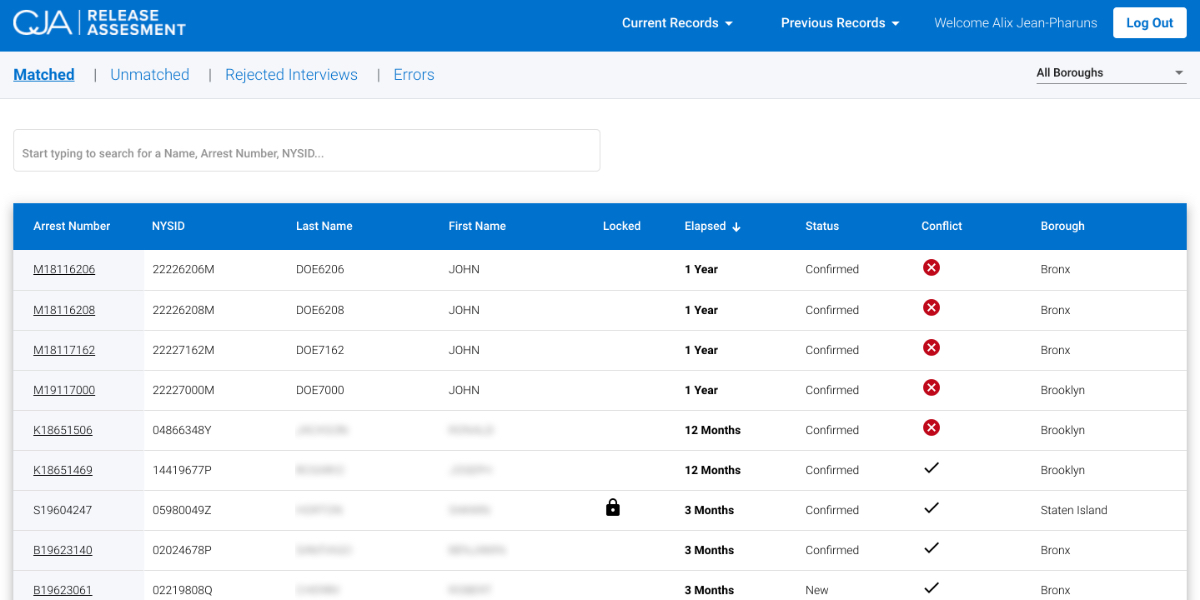
Task: Toggle the Elapsed column sort arrow
Action: pyautogui.click(x=736, y=226)
